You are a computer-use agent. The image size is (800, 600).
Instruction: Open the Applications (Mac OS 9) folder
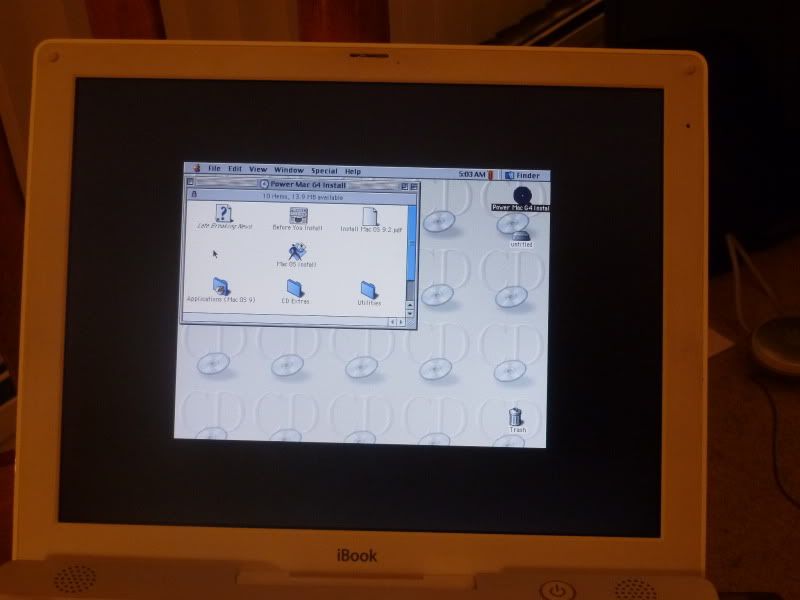pyautogui.click(x=221, y=288)
